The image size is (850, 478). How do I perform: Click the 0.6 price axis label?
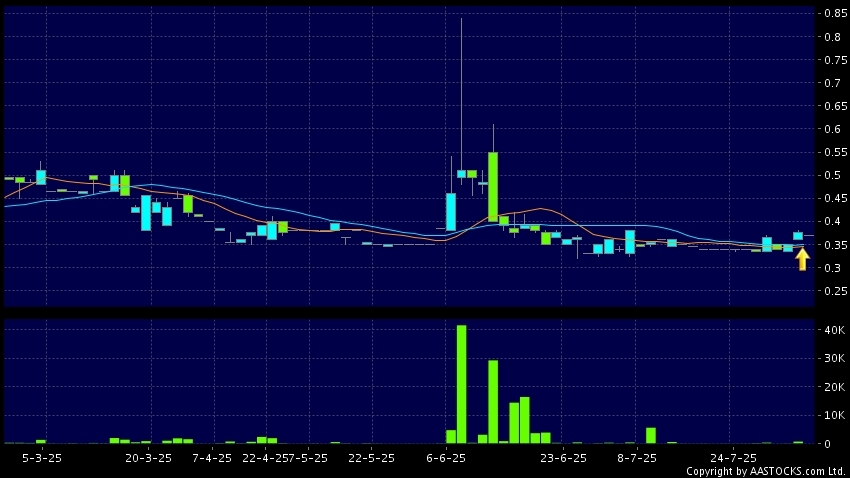click(x=833, y=129)
